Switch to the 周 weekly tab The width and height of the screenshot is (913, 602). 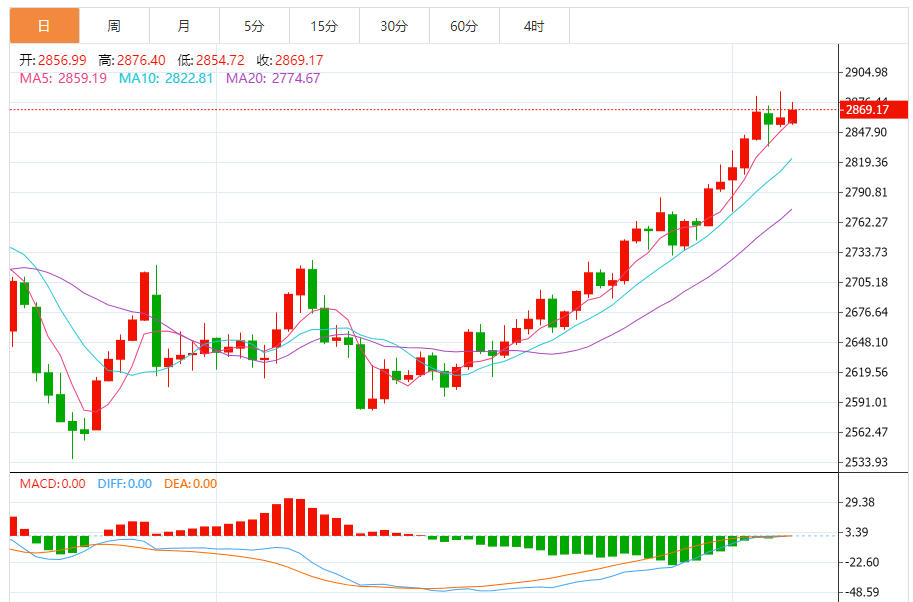(114, 26)
